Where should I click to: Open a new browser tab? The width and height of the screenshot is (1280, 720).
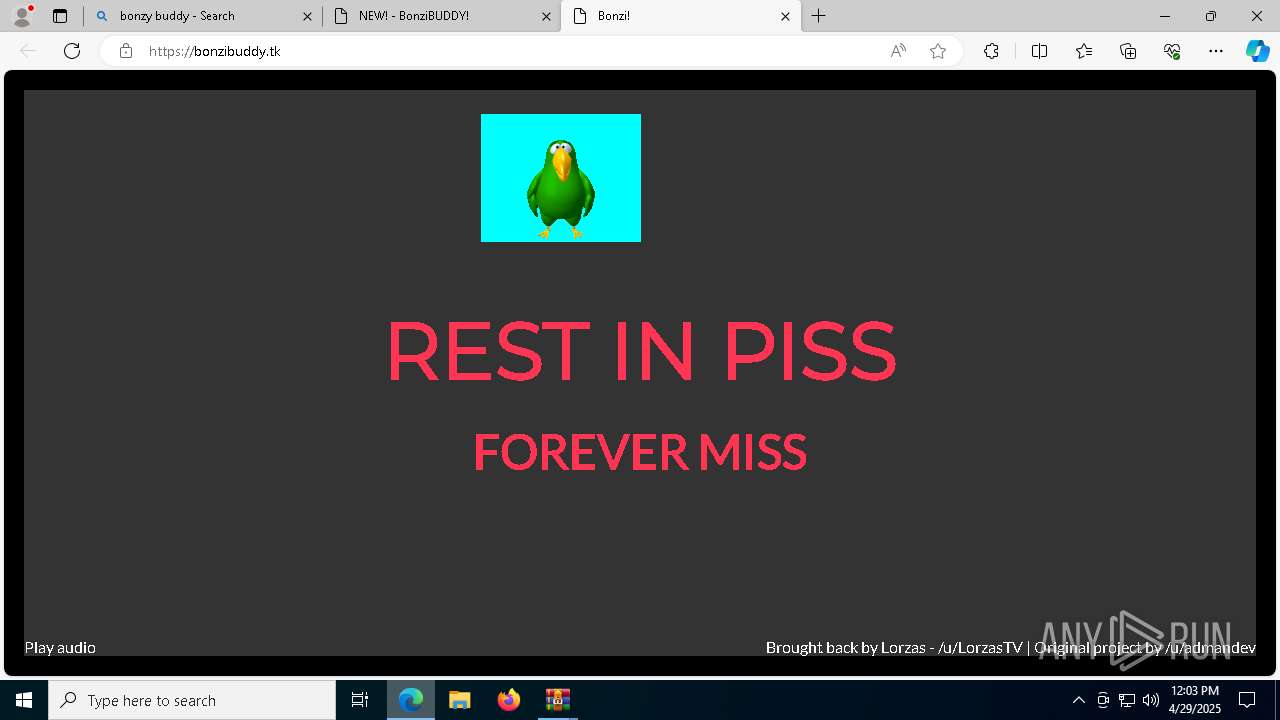click(x=819, y=16)
